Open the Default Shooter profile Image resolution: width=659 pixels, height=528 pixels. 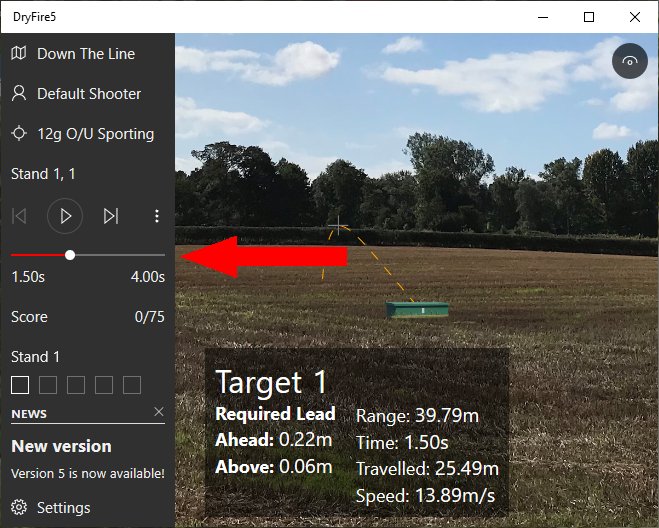click(x=89, y=94)
